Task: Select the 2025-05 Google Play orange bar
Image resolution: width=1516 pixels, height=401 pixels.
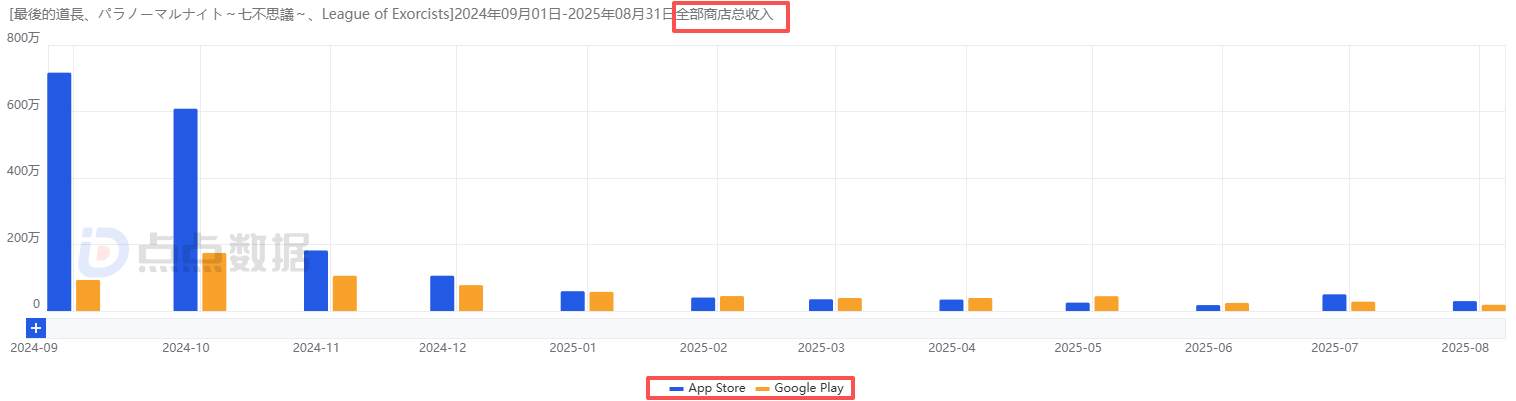Action: pos(1106,303)
